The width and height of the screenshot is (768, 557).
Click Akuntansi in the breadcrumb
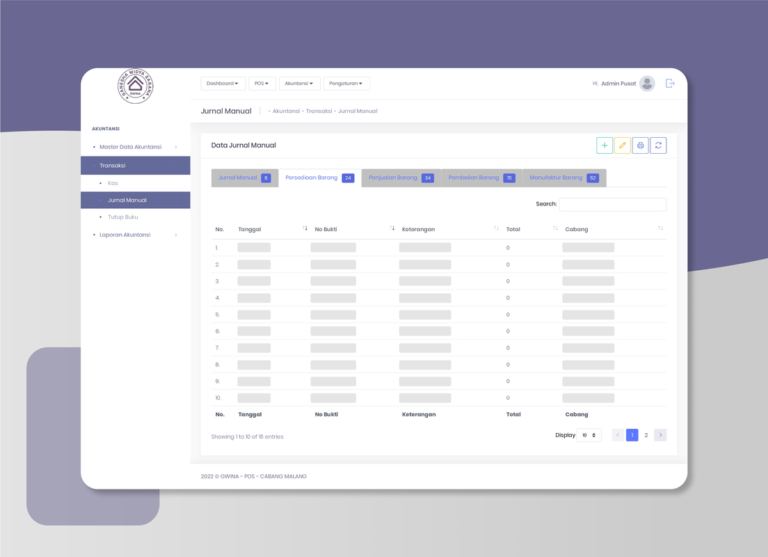[x=286, y=111]
